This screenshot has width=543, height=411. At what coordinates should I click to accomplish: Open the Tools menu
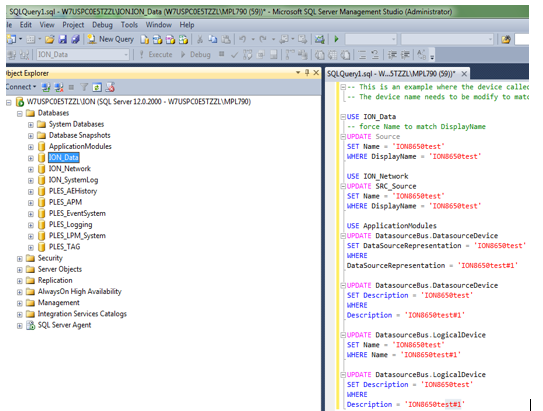click(129, 25)
